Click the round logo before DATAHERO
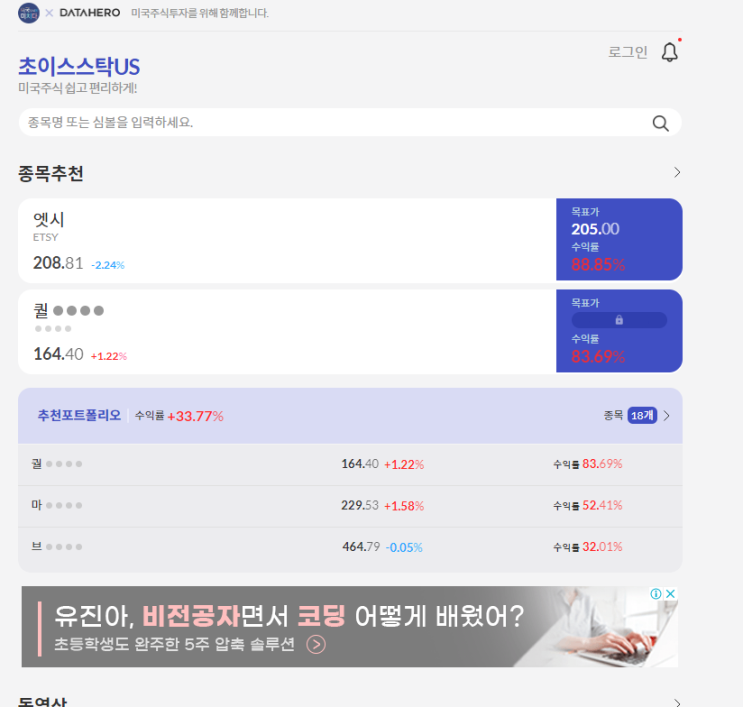The width and height of the screenshot is (743, 707). (x=28, y=13)
